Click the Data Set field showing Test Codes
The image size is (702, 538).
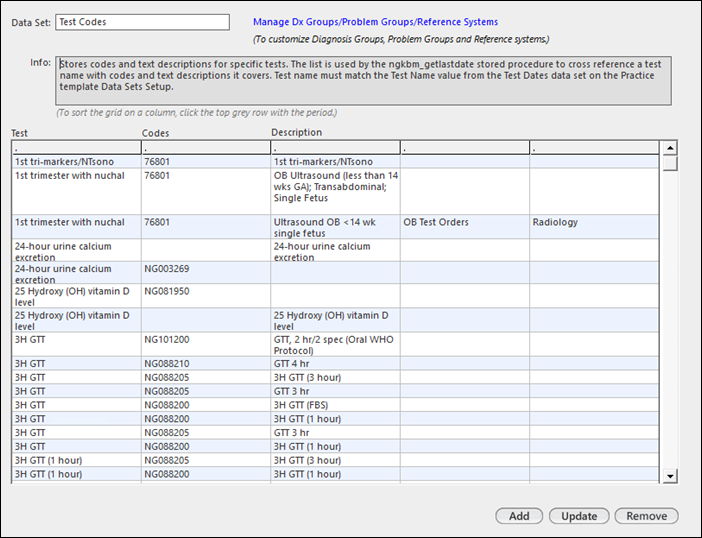click(x=142, y=22)
